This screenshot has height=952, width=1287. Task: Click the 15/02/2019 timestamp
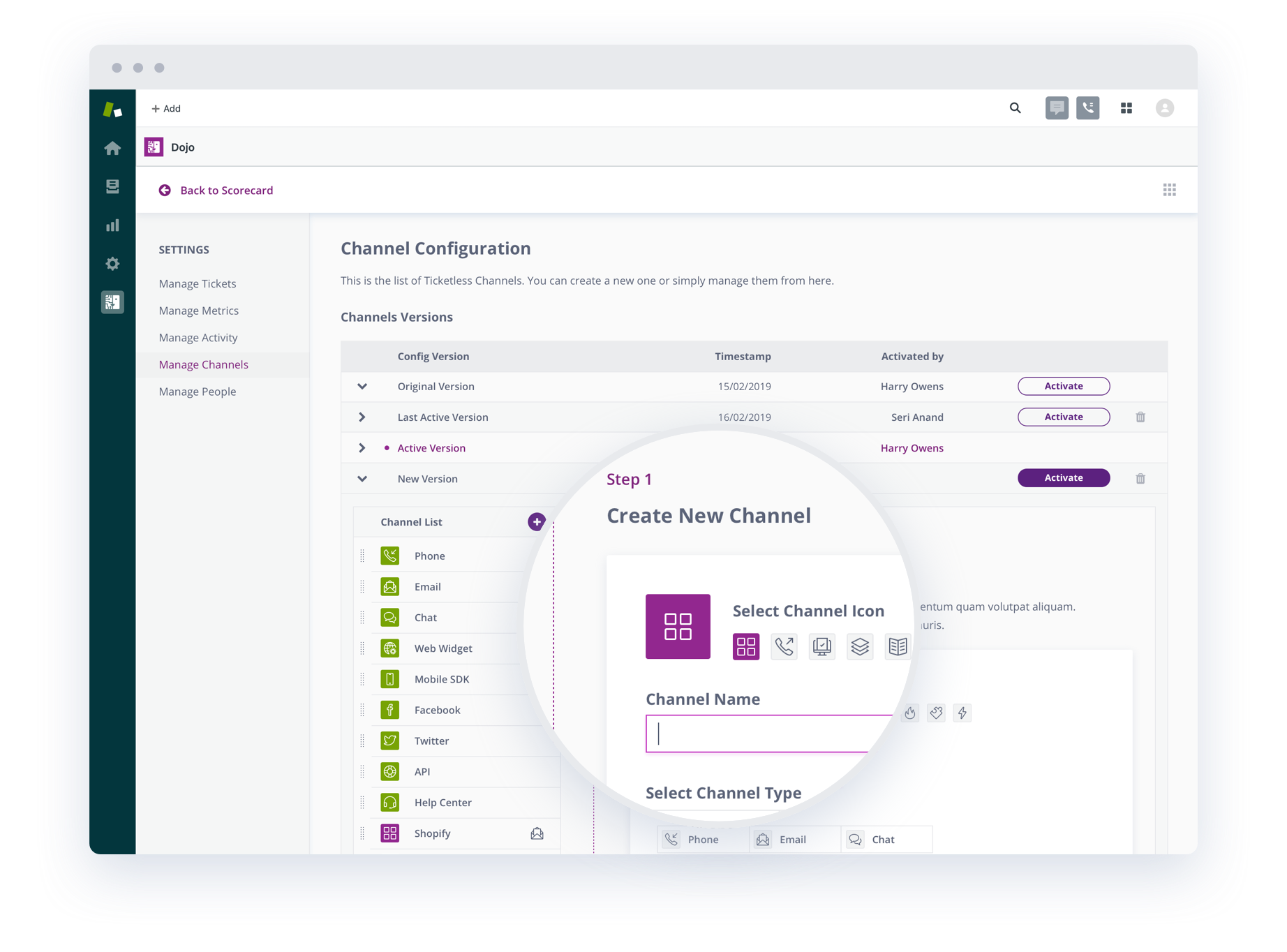(x=744, y=387)
